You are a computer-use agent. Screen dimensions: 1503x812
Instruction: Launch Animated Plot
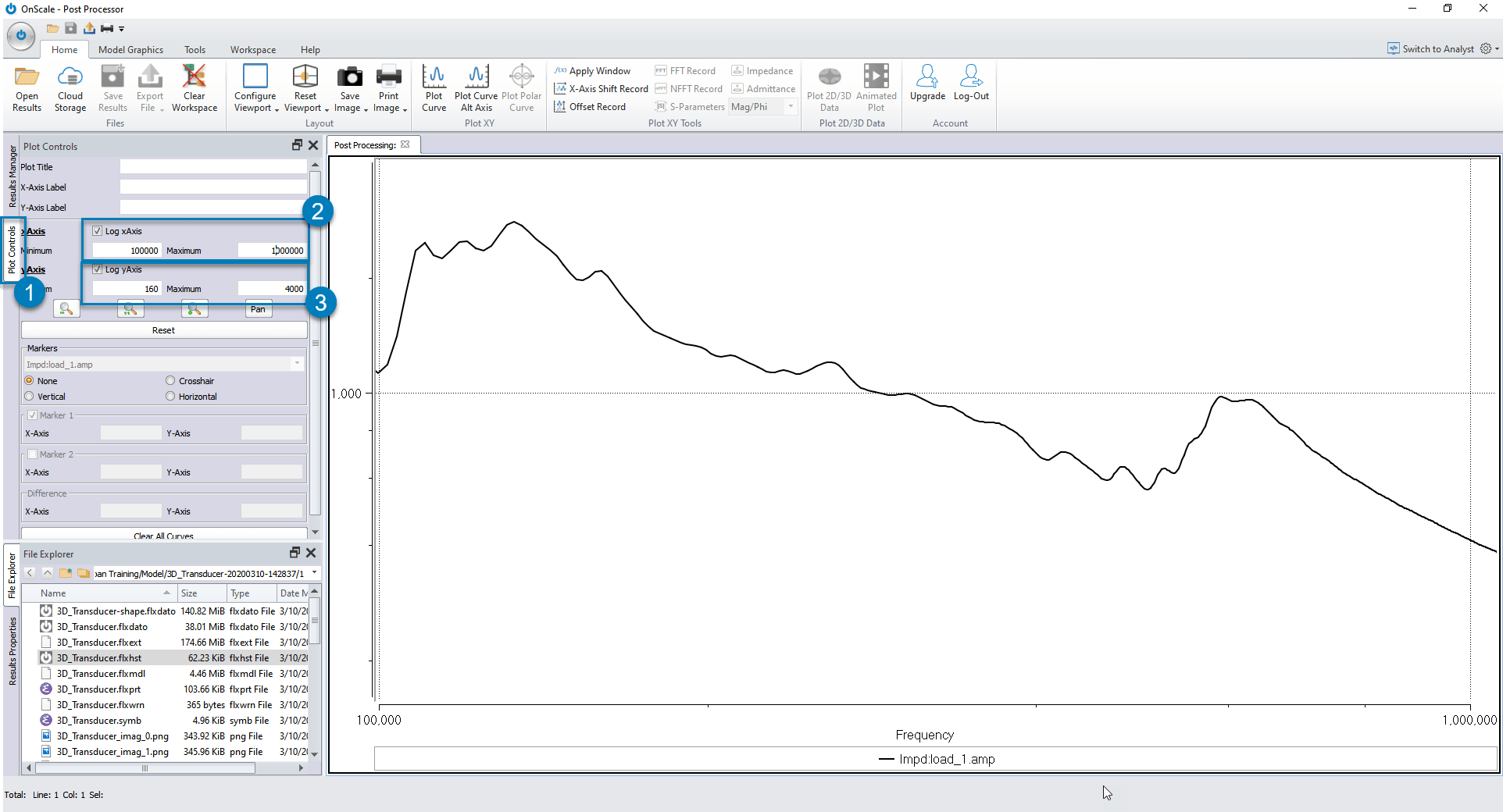point(876,89)
